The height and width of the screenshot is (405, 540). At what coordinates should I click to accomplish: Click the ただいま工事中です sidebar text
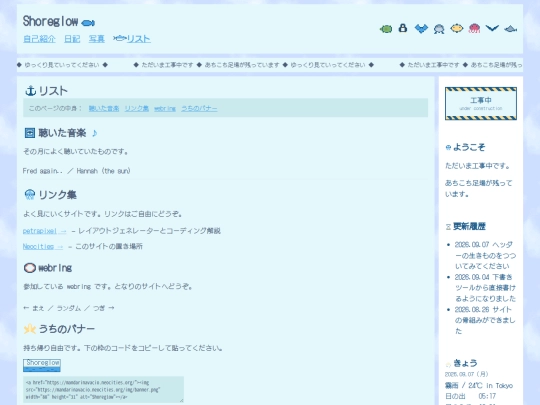[x=477, y=166]
